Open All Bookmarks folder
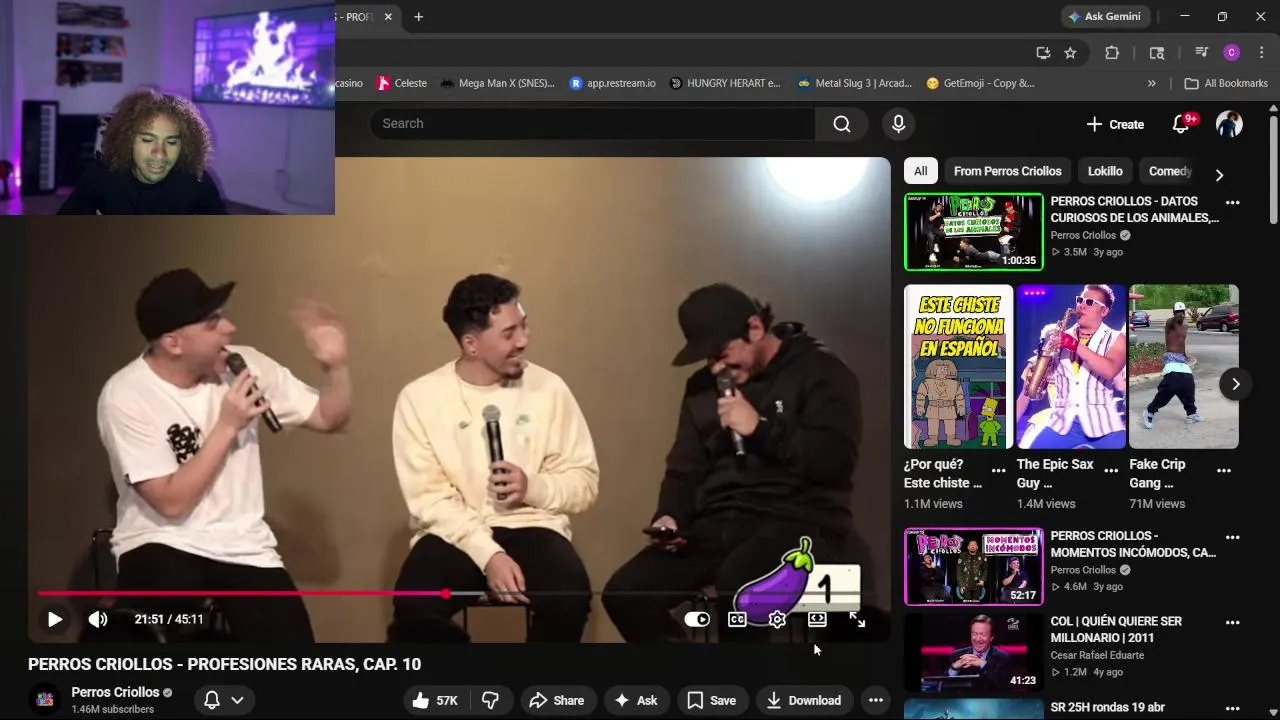 click(1226, 83)
